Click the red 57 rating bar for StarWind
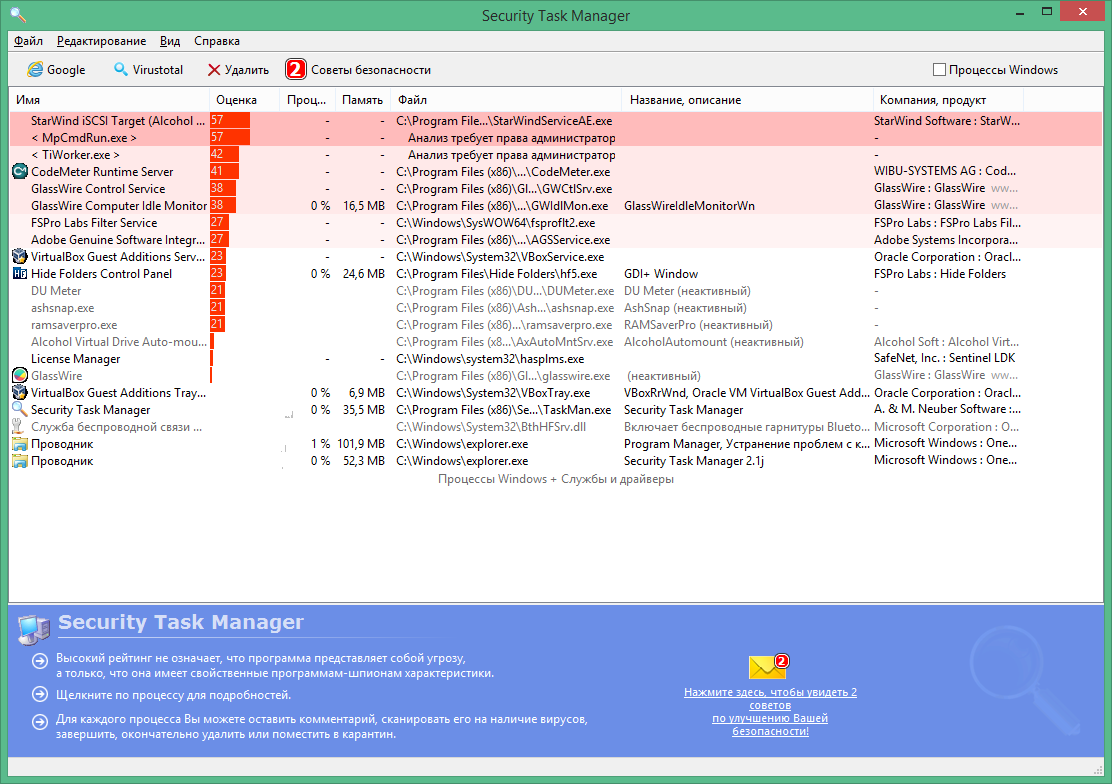The image size is (1112, 784). (x=230, y=120)
